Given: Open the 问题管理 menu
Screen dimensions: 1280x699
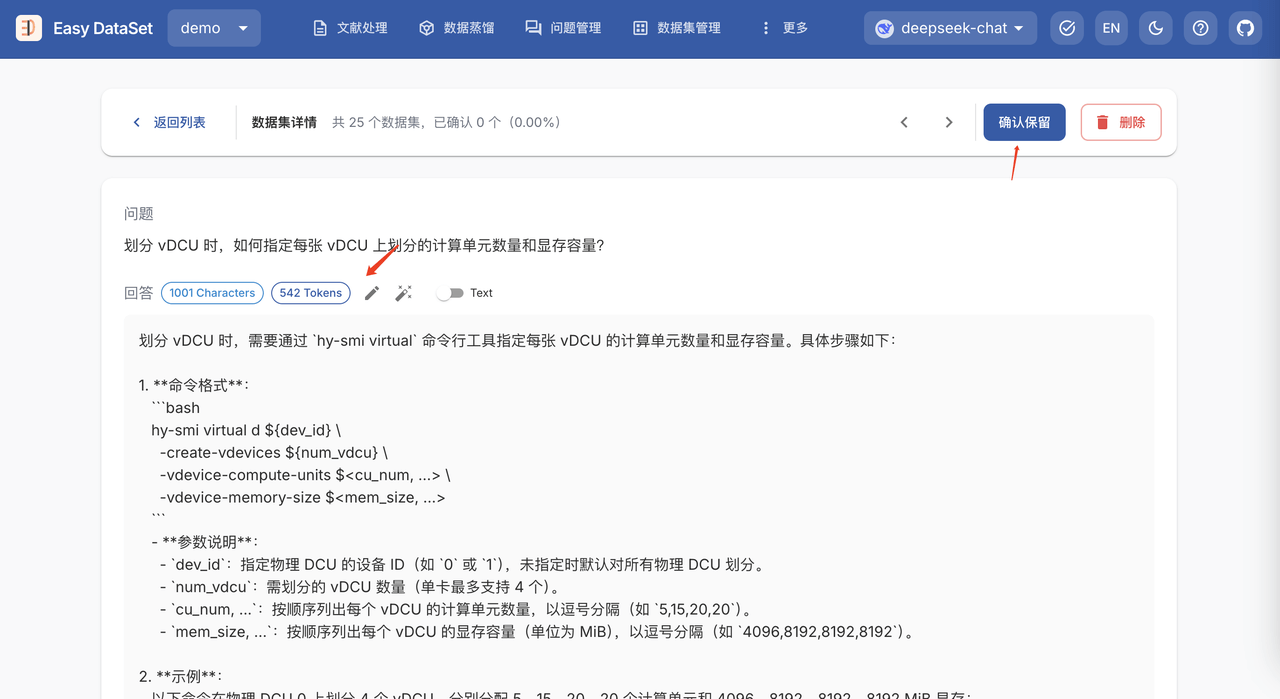Looking at the screenshot, I should (x=563, y=28).
